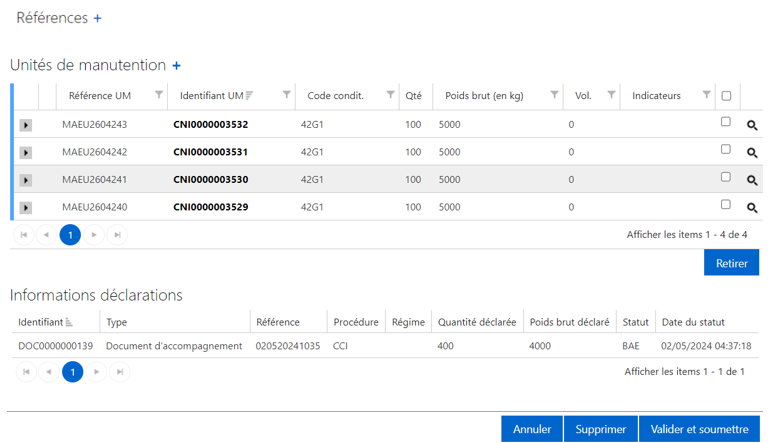The width and height of the screenshot is (768, 443).
Task: View details of MAEU2604240 with magnifier
Action: tap(752, 208)
